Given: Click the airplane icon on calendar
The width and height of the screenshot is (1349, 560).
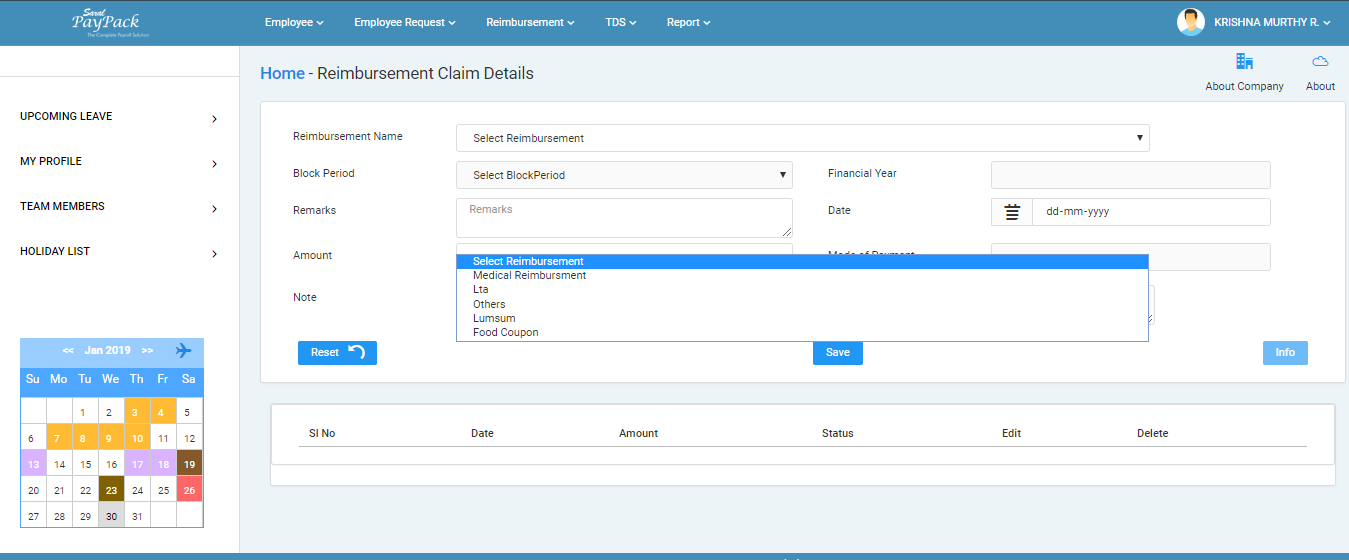Looking at the screenshot, I should point(183,351).
